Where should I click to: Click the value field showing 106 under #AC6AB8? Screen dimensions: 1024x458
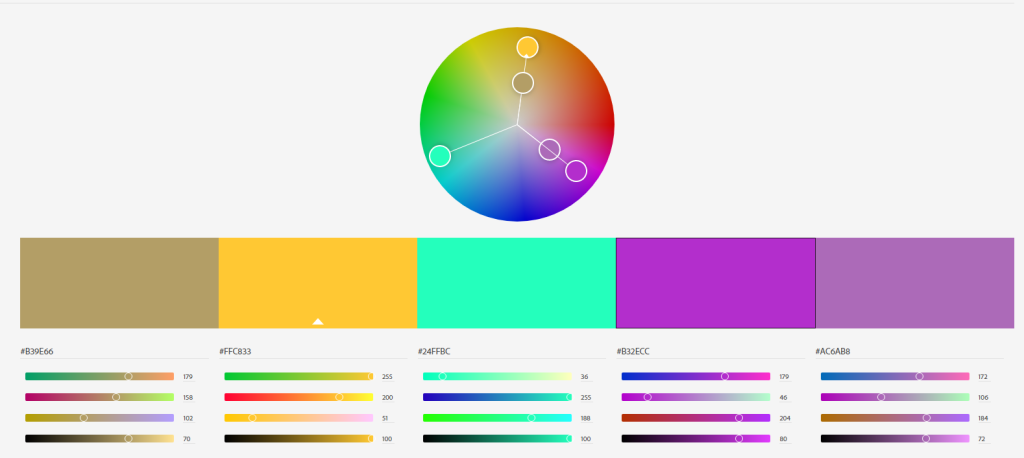tap(983, 397)
